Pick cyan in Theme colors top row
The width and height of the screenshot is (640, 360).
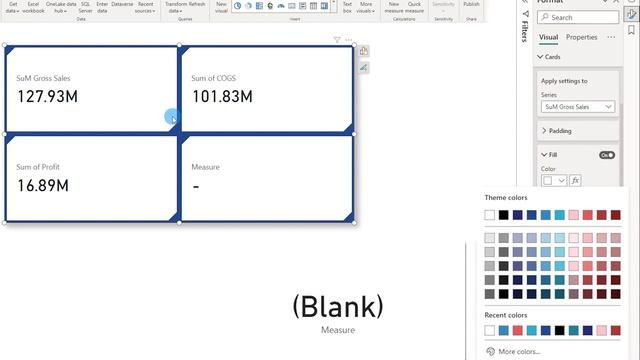(x=560, y=215)
